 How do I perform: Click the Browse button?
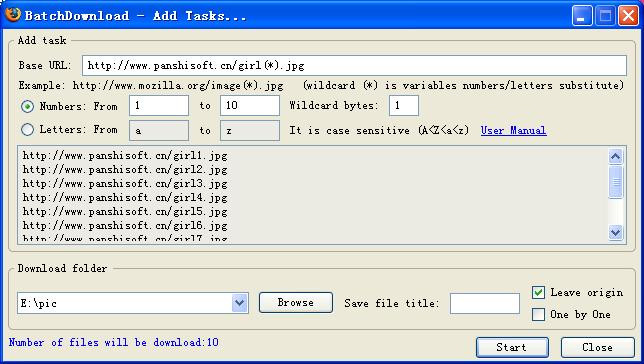(x=296, y=303)
